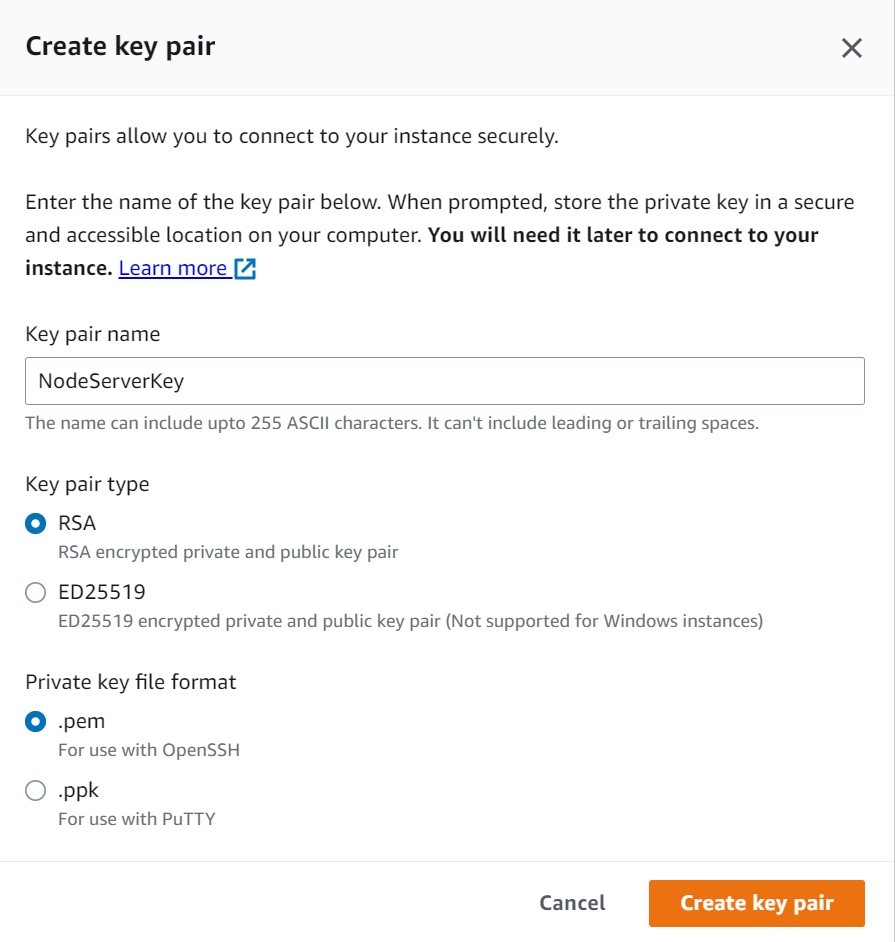This screenshot has width=895, height=942.
Task: Enable RSA encrypted key pair option
Action: point(35,523)
